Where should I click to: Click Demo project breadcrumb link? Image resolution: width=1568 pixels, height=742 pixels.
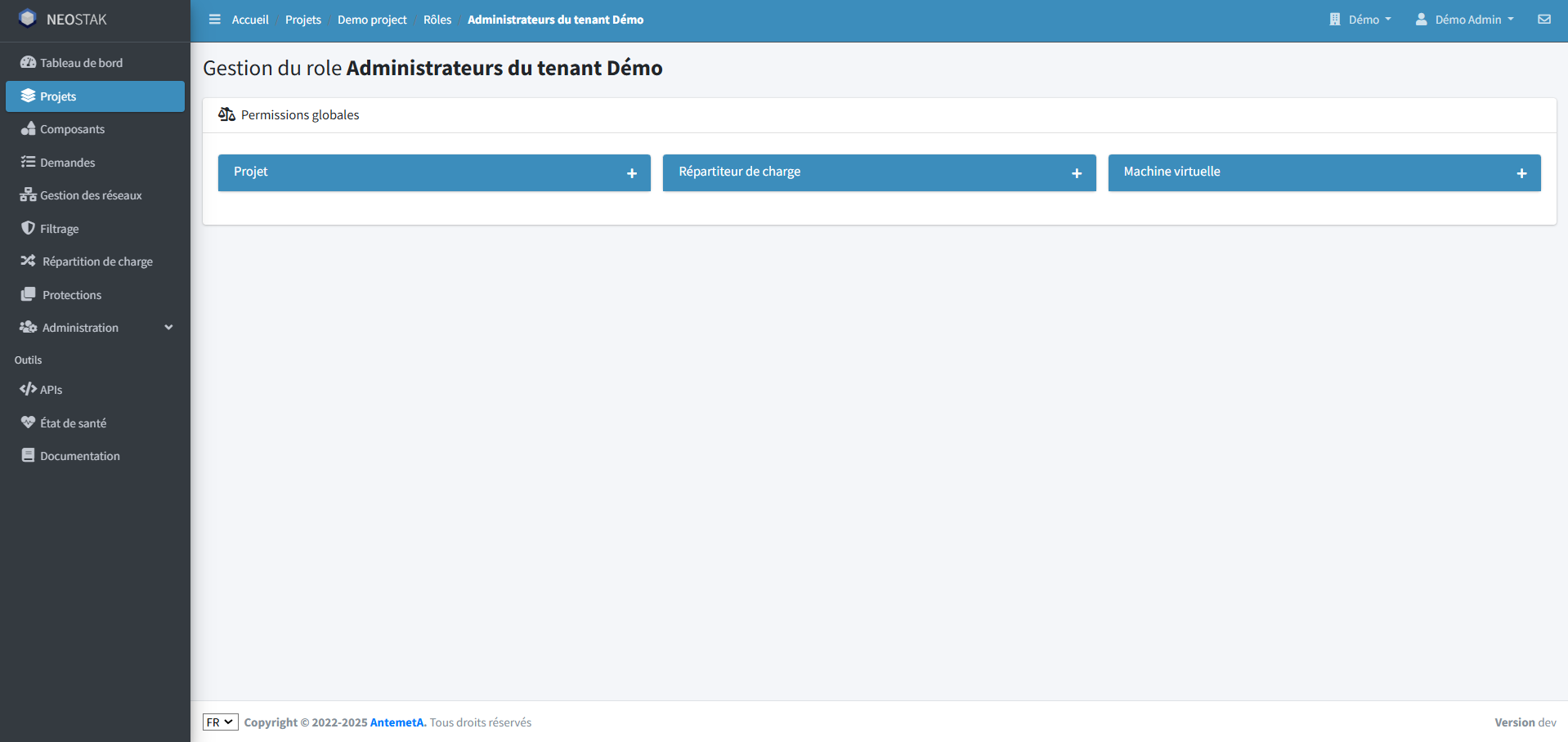pyautogui.click(x=372, y=20)
